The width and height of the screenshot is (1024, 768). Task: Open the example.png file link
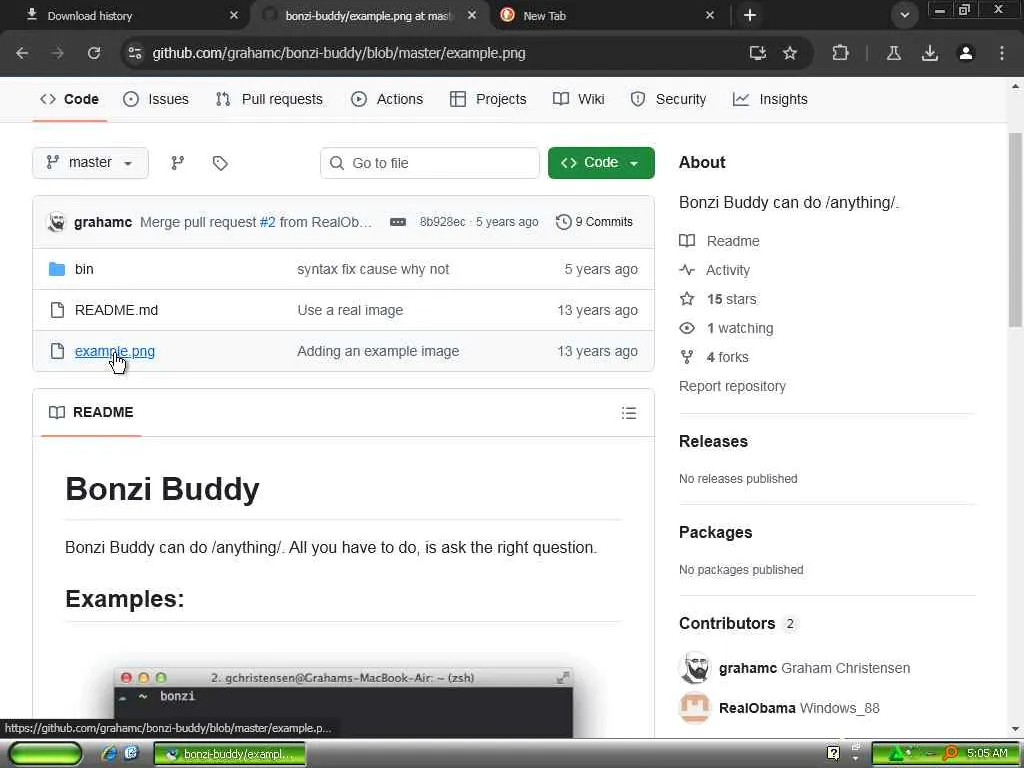[x=115, y=351]
